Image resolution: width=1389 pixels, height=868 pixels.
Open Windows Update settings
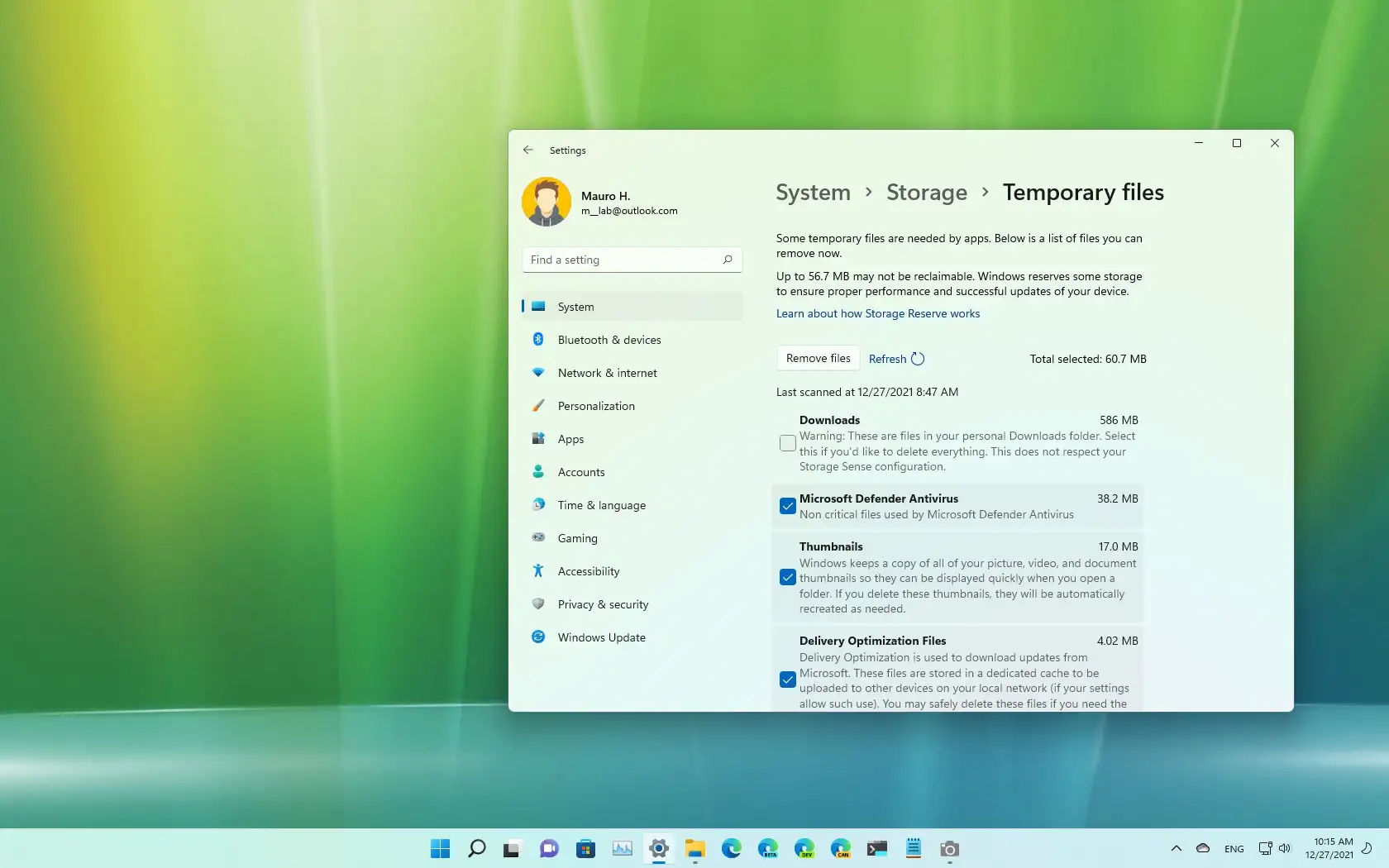coord(601,637)
